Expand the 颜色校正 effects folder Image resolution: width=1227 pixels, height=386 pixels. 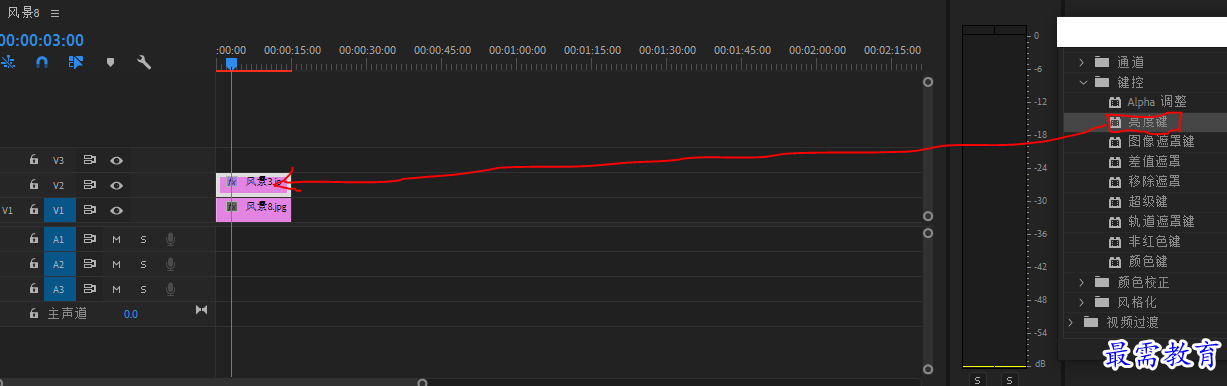point(1082,282)
